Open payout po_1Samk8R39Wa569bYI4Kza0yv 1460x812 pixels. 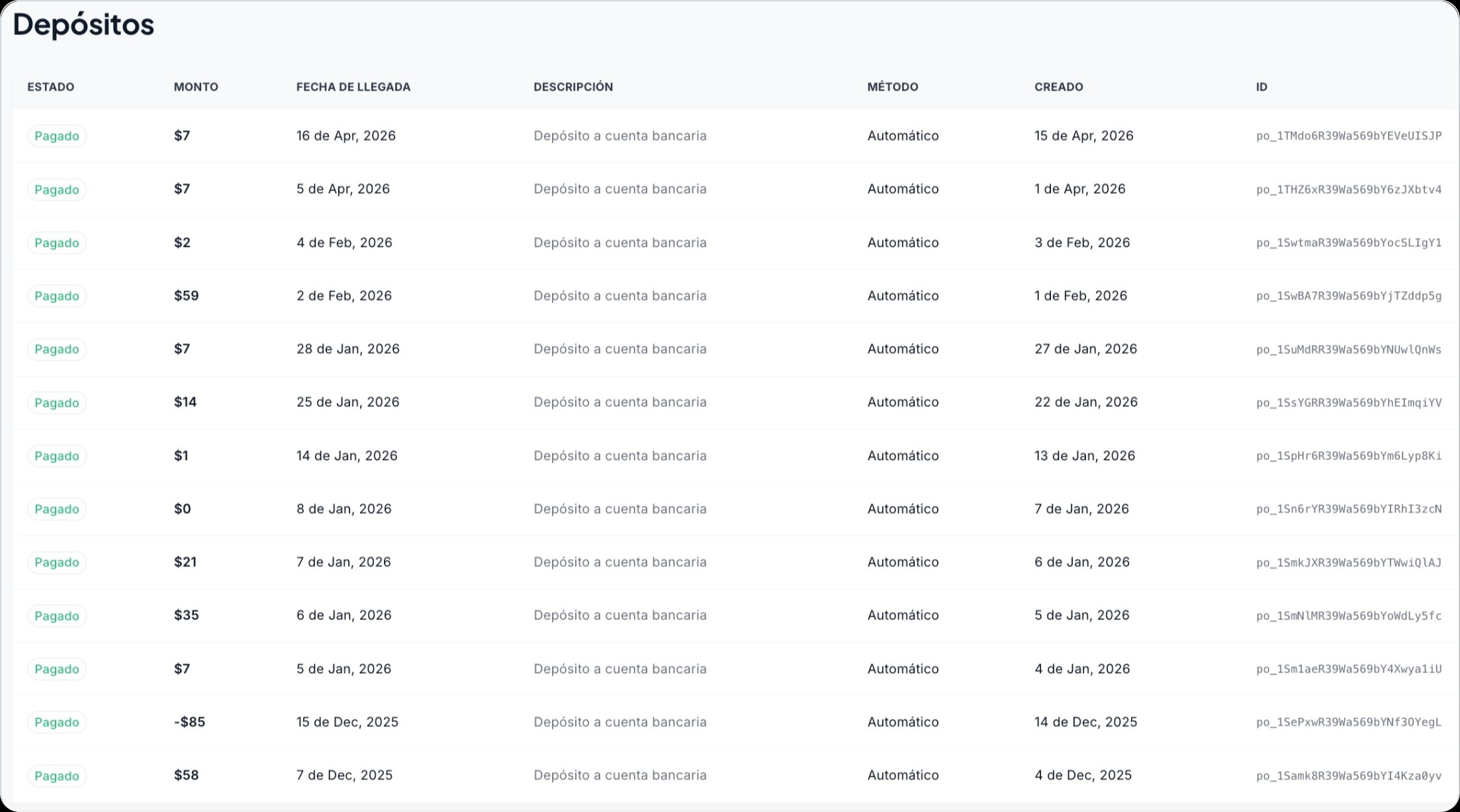(1349, 776)
